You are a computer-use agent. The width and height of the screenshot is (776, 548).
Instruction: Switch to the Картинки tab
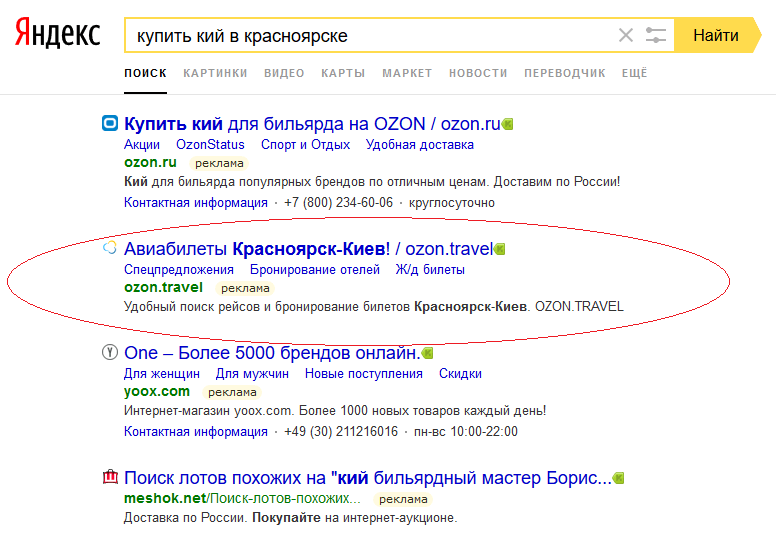215,73
